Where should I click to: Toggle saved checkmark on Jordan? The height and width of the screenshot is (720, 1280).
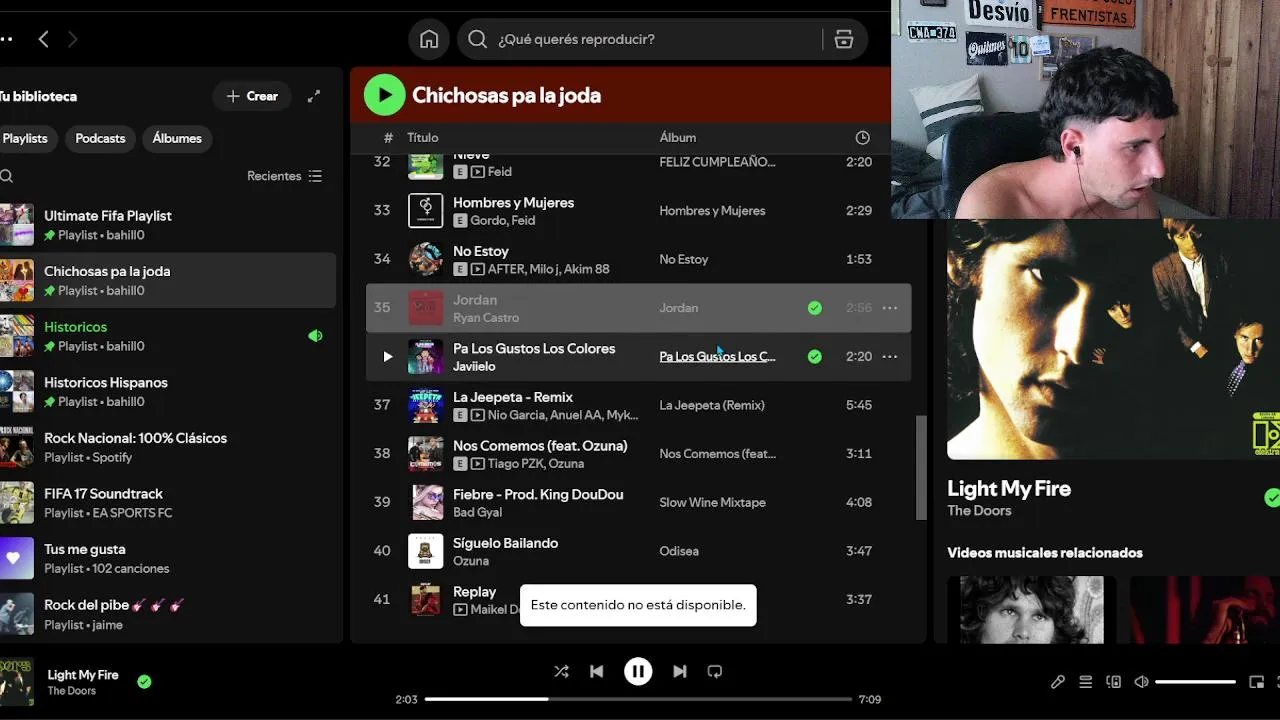815,308
